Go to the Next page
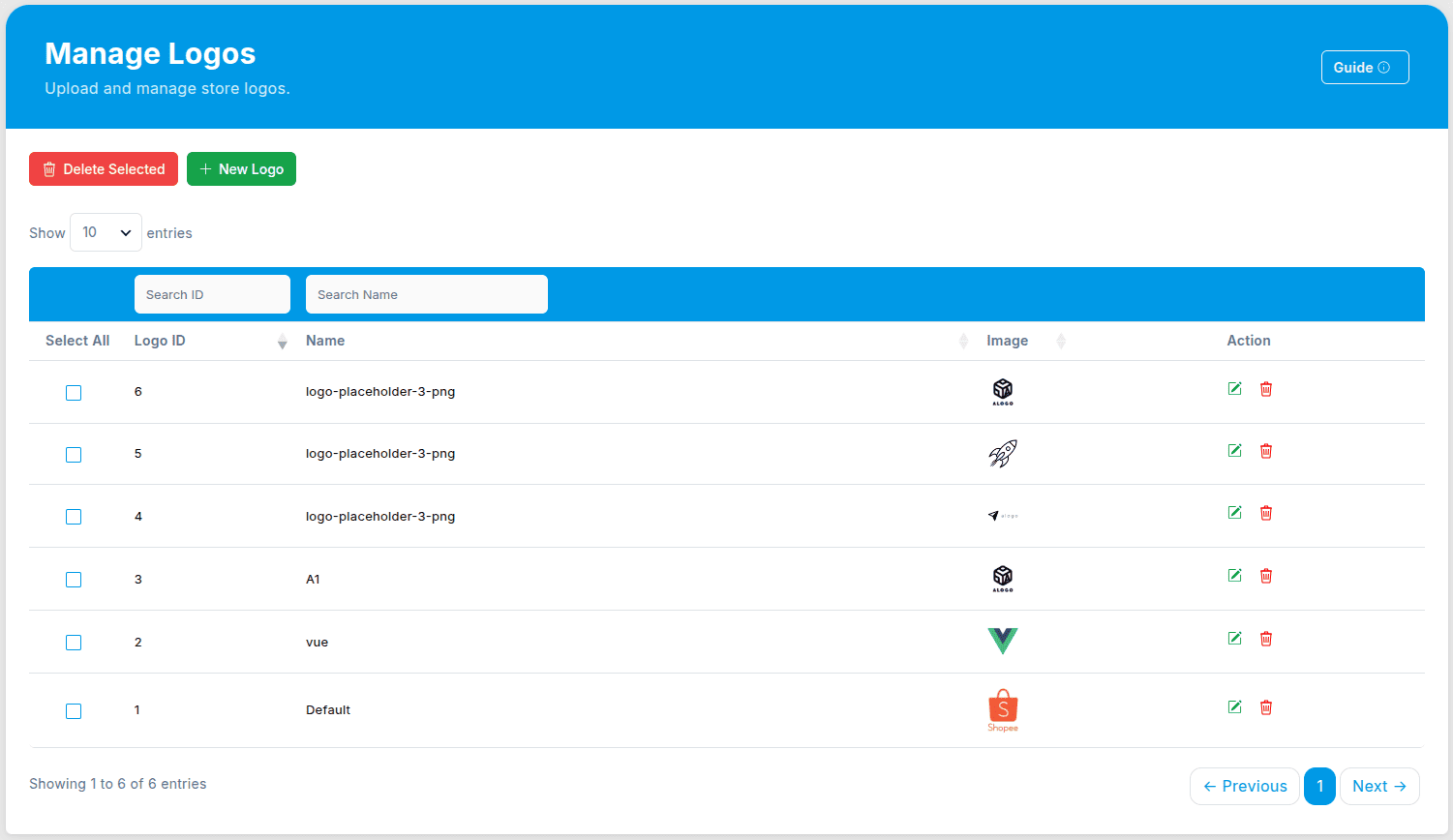Viewport: 1453px width, 840px height. click(1379, 786)
